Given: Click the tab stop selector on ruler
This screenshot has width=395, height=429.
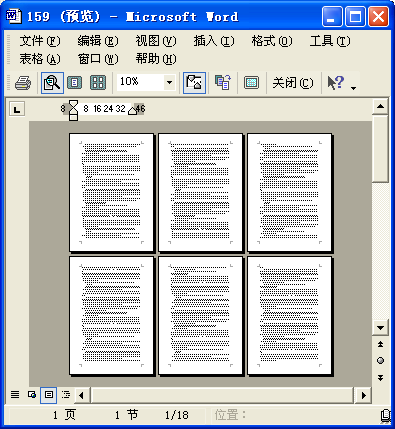Looking at the screenshot, I should 17,109.
